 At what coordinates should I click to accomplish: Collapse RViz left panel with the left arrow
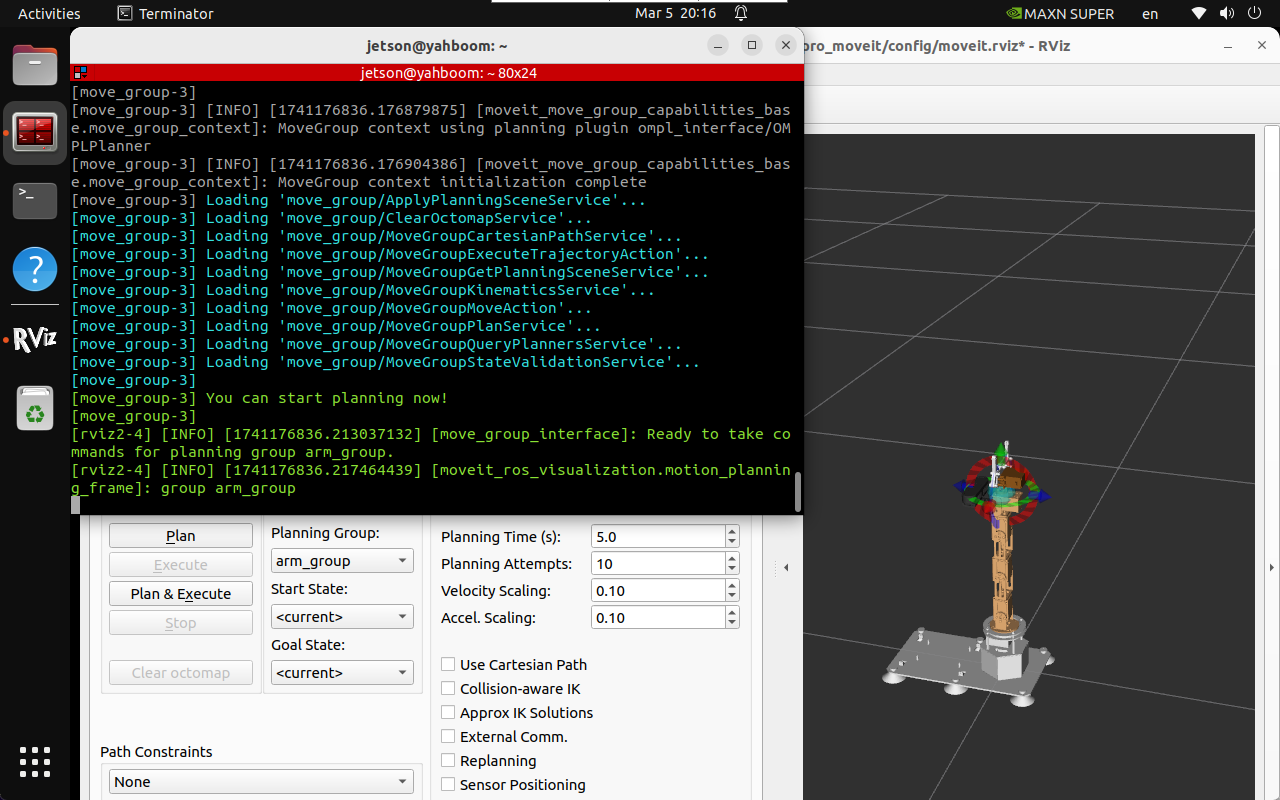pos(786,568)
